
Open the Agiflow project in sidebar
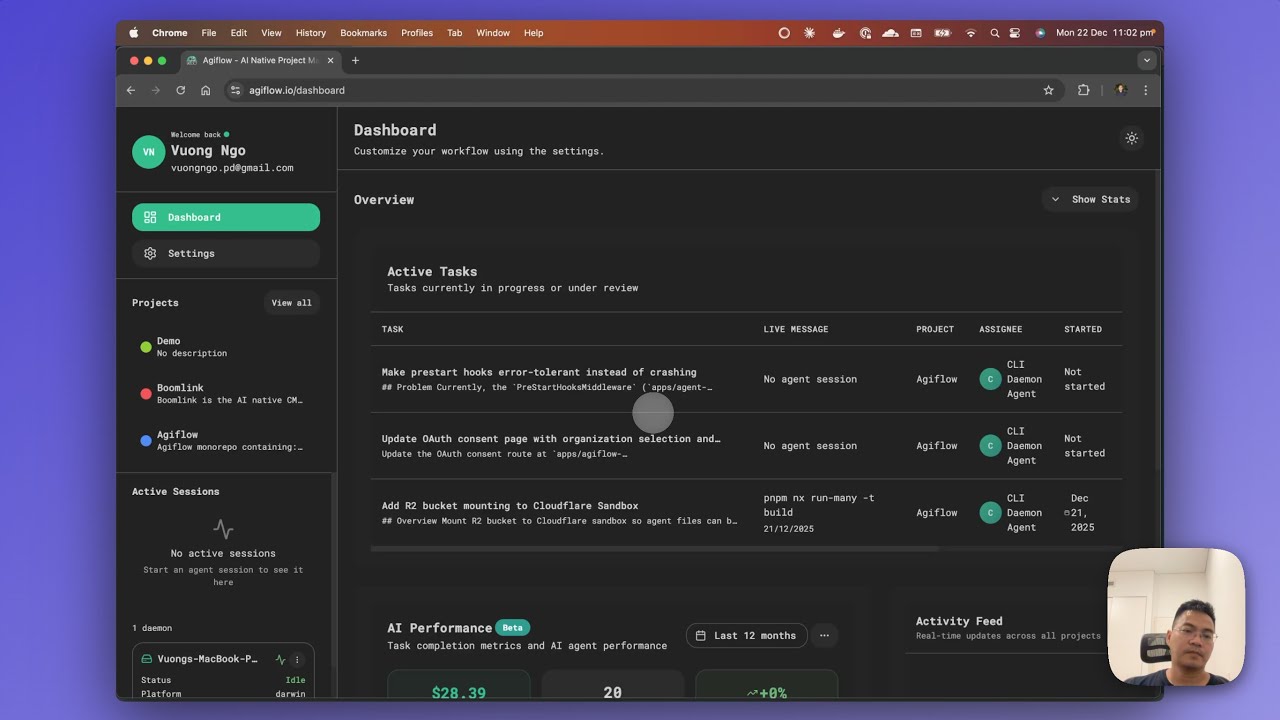pos(226,440)
